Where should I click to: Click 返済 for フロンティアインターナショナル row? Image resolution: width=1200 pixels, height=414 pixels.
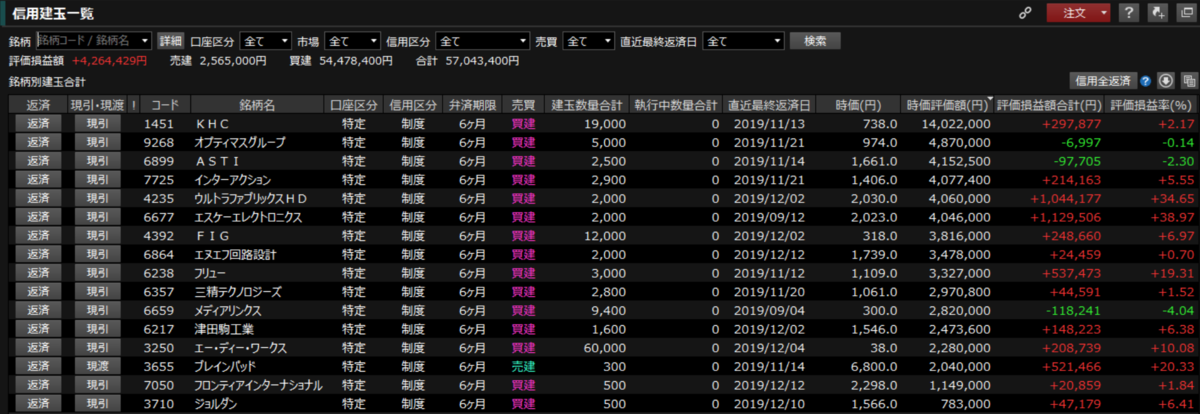click(38, 385)
